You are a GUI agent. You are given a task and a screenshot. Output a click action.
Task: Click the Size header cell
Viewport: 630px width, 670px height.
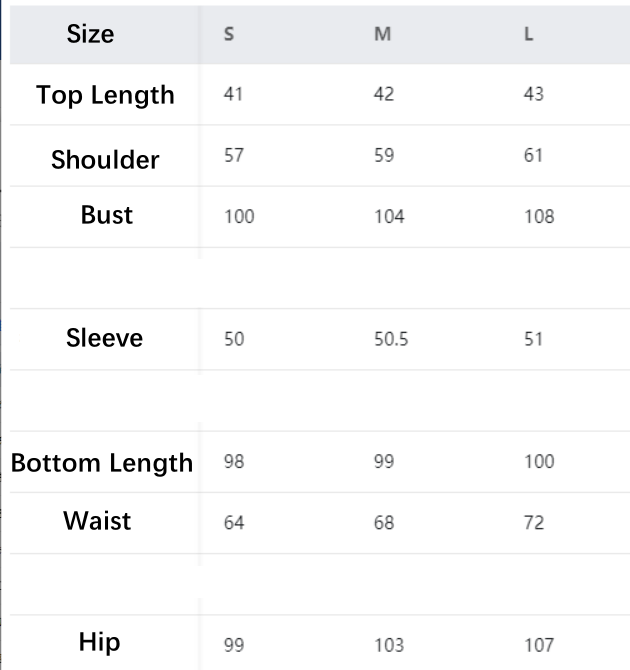point(90,34)
